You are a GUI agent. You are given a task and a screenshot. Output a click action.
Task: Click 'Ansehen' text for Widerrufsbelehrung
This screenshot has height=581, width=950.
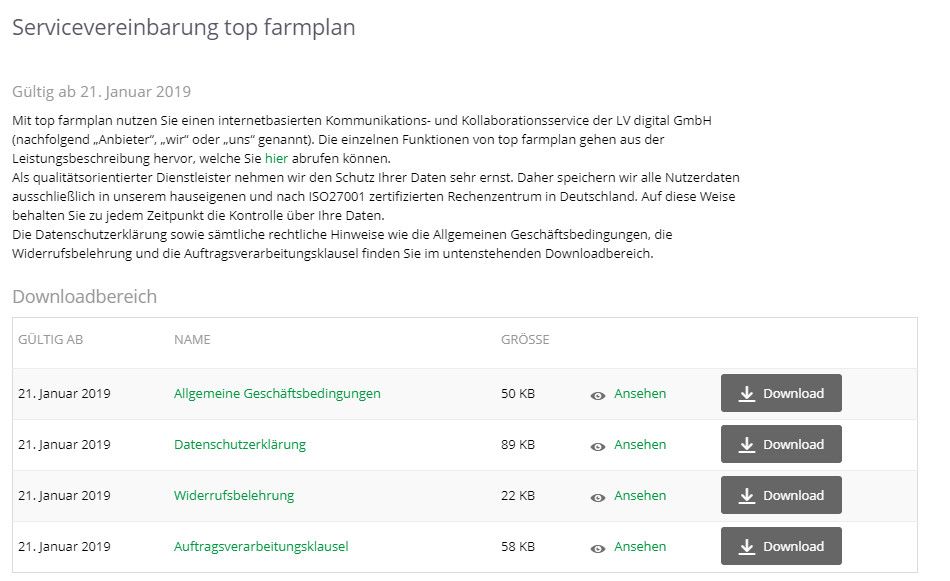pyautogui.click(x=640, y=495)
